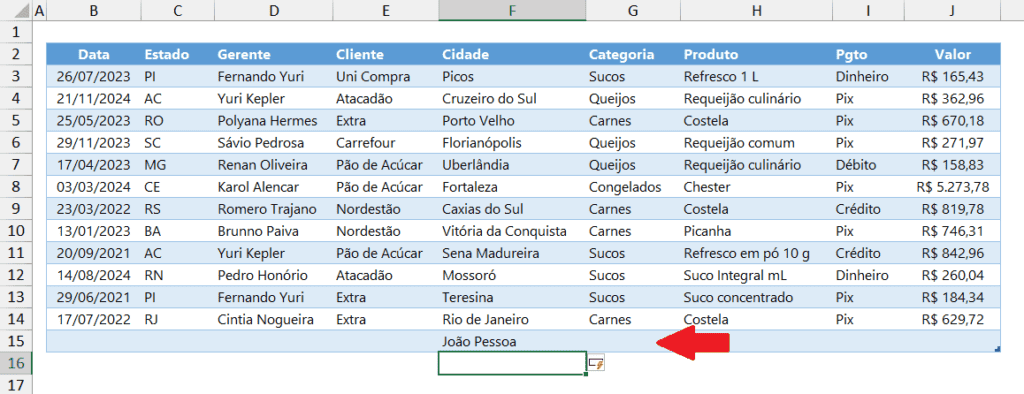
Task: Select the João Pessoa cell
Action: click(x=512, y=341)
